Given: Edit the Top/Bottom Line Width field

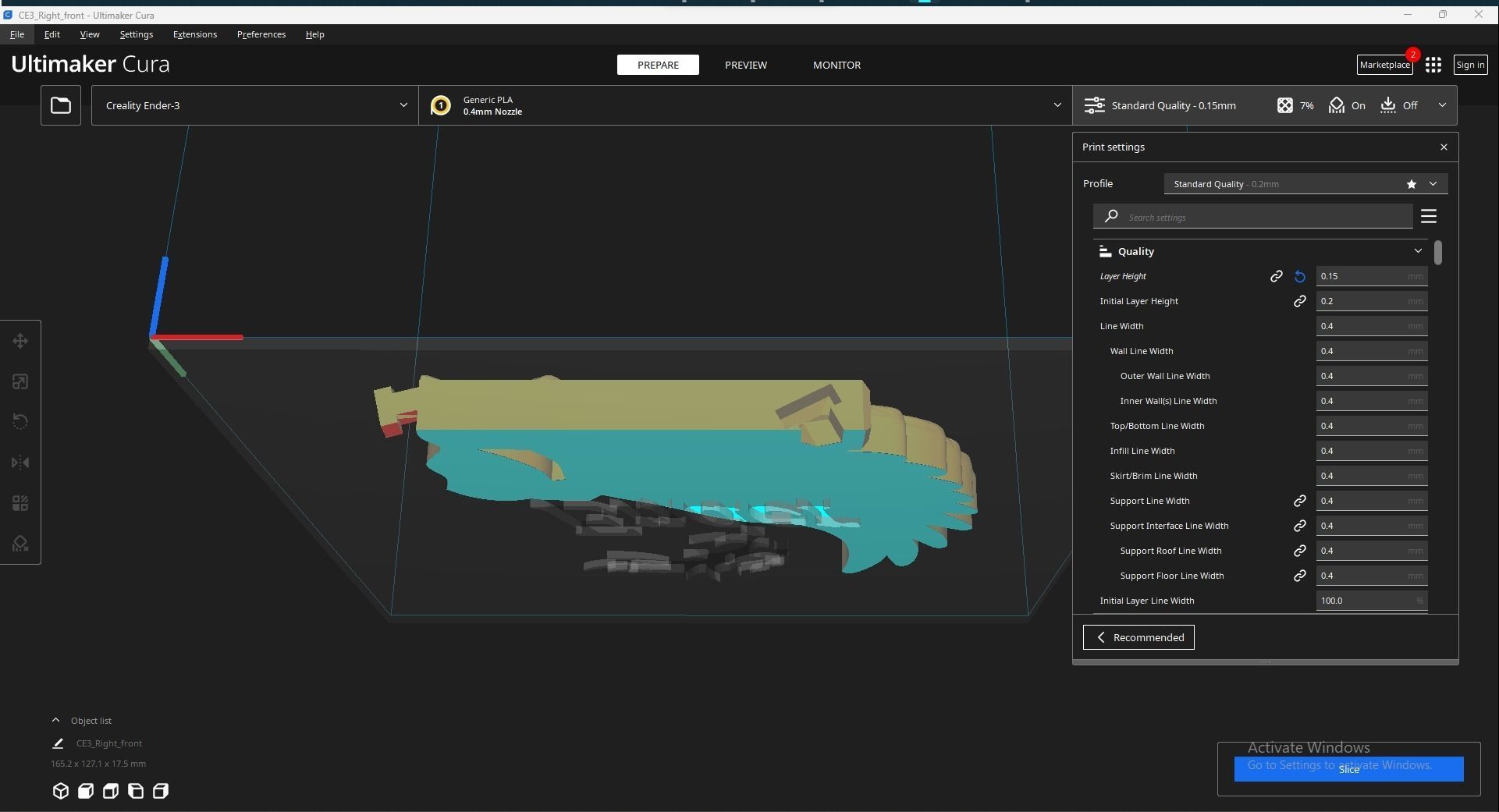Looking at the screenshot, I should click(x=1372, y=426).
